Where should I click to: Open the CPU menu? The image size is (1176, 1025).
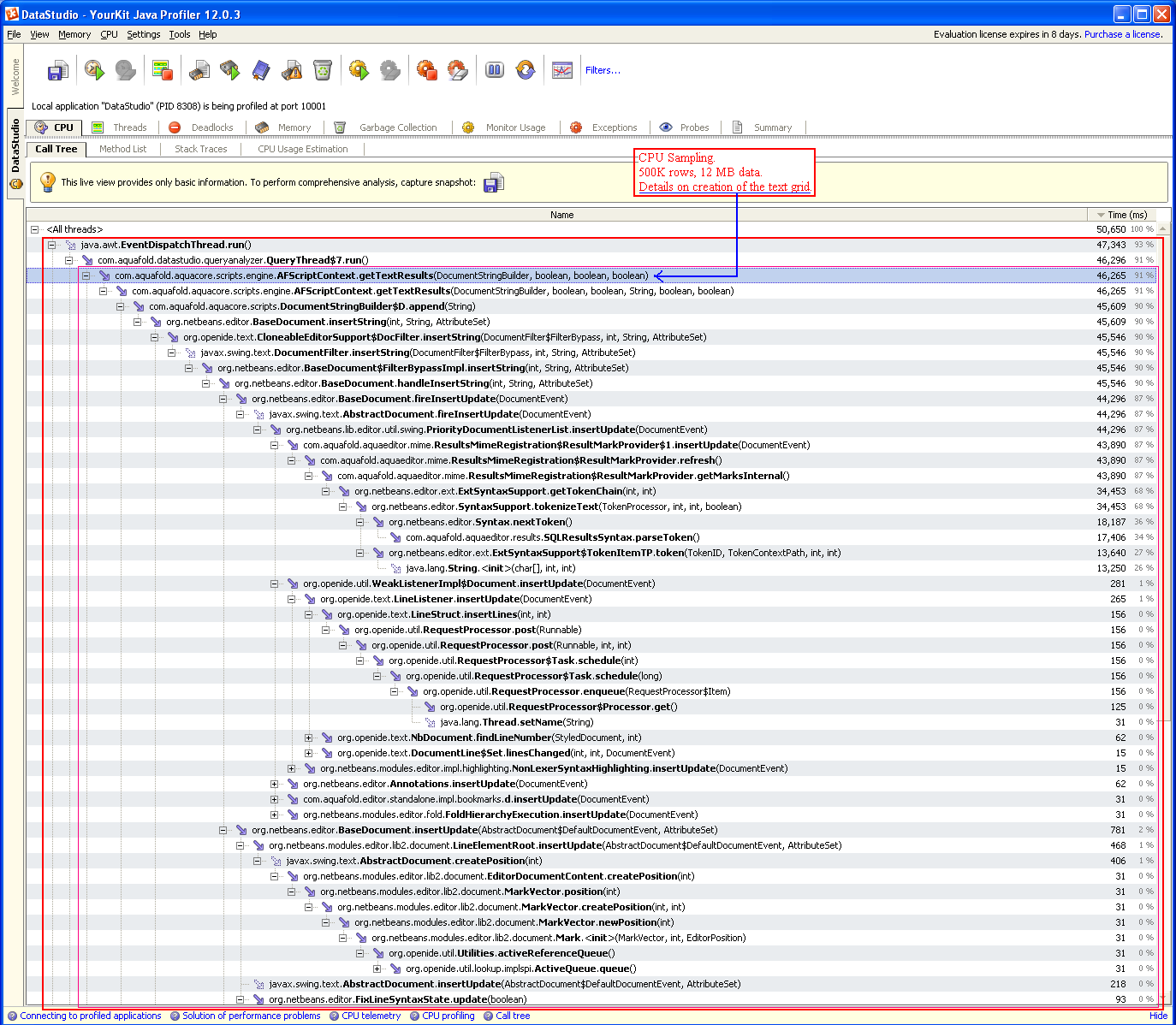click(109, 34)
